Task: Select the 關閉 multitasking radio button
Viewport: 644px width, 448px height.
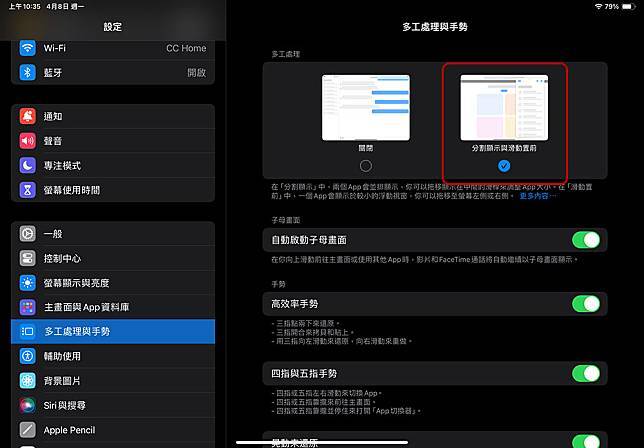Action: click(x=366, y=166)
